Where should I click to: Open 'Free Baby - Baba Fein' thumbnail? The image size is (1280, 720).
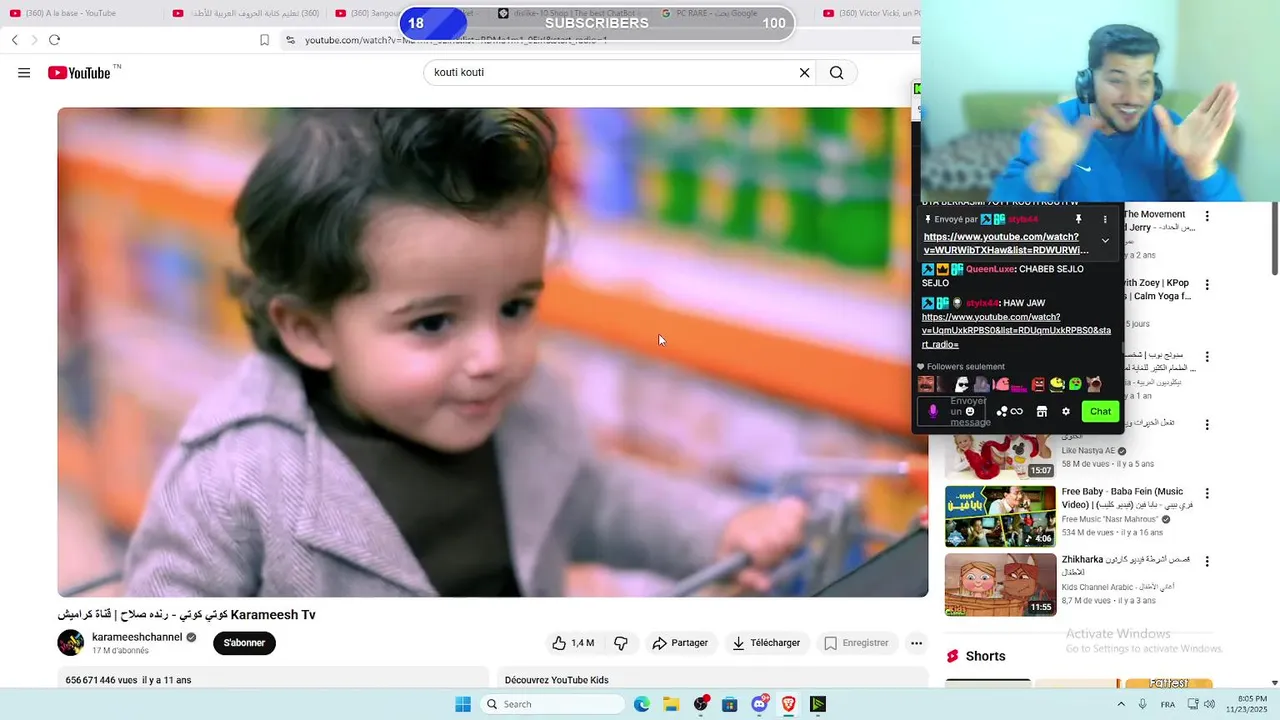[x=1000, y=516]
